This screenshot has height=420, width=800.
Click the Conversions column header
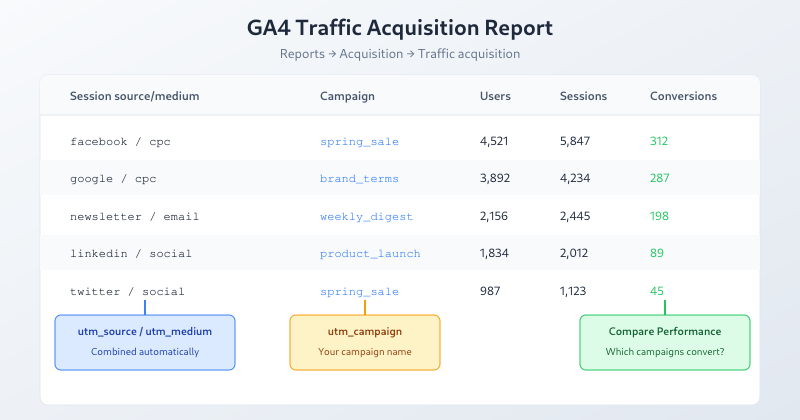coord(683,96)
